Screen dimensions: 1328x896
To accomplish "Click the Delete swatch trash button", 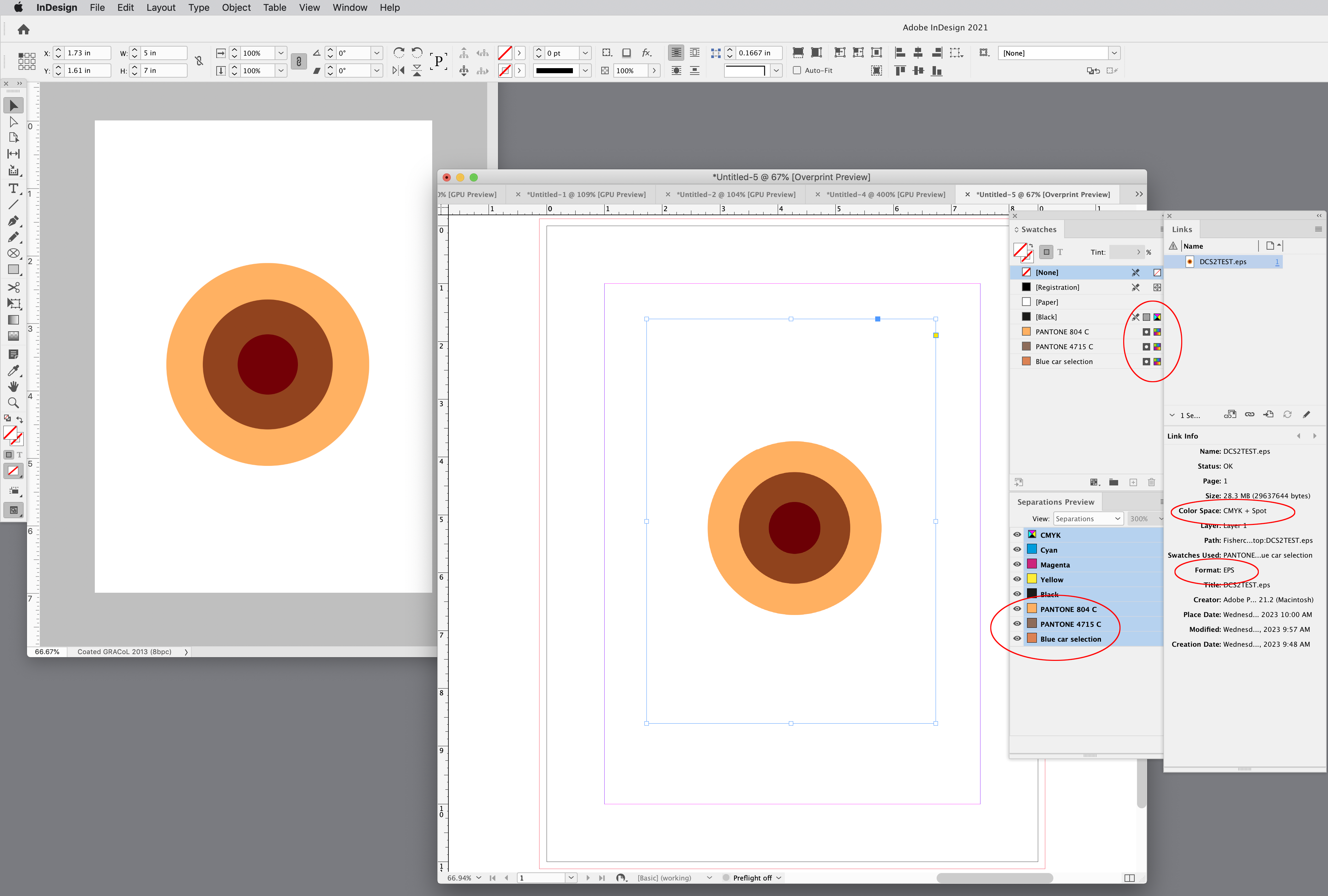I will [x=1152, y=482].
